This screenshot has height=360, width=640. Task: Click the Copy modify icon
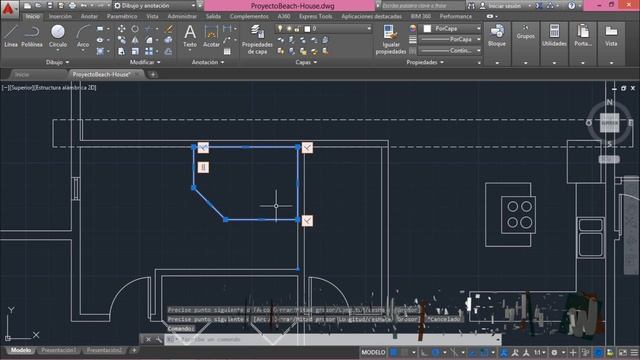[x=122, y=40]
